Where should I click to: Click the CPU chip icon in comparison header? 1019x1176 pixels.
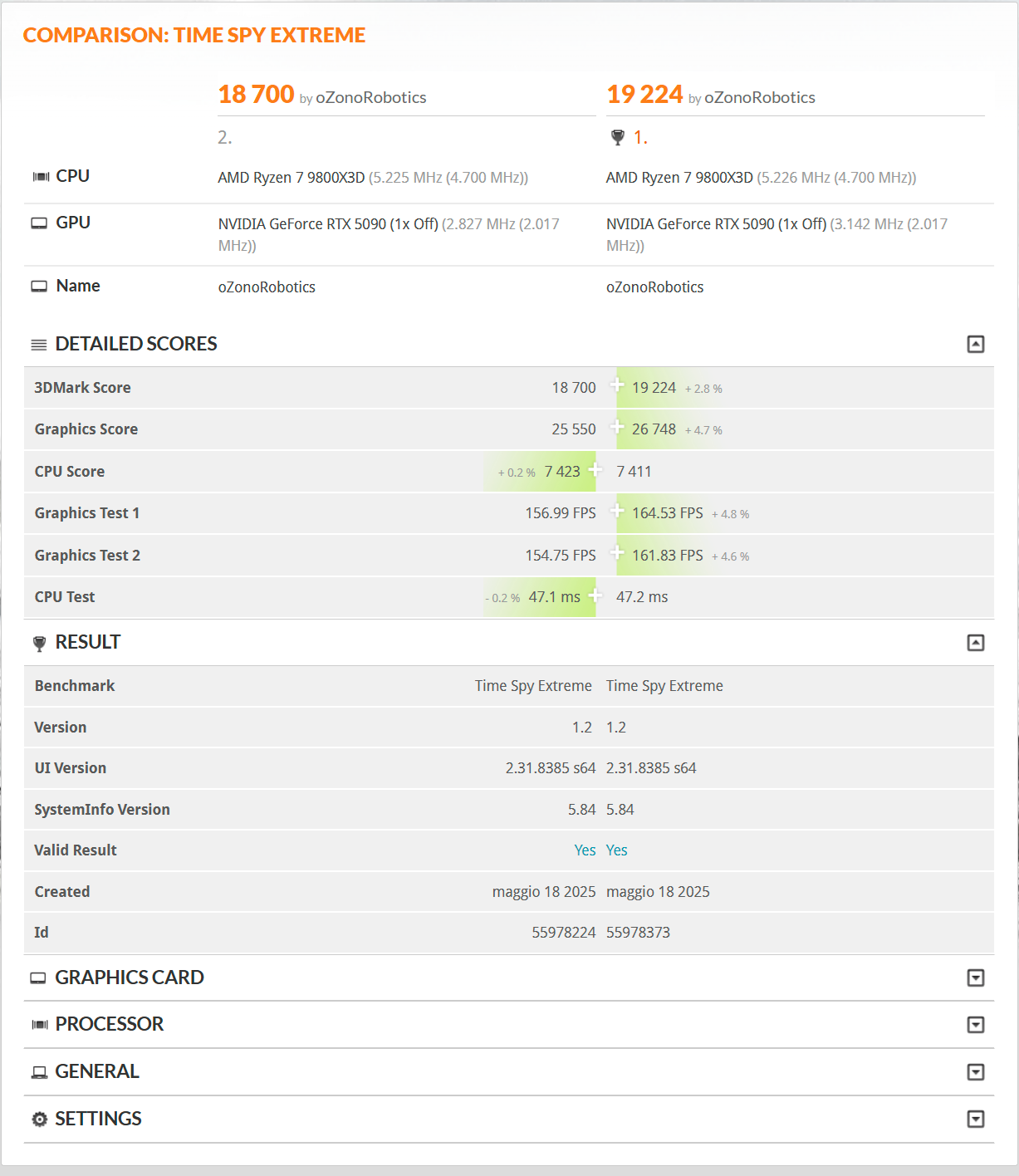click(x=41, y=177)
